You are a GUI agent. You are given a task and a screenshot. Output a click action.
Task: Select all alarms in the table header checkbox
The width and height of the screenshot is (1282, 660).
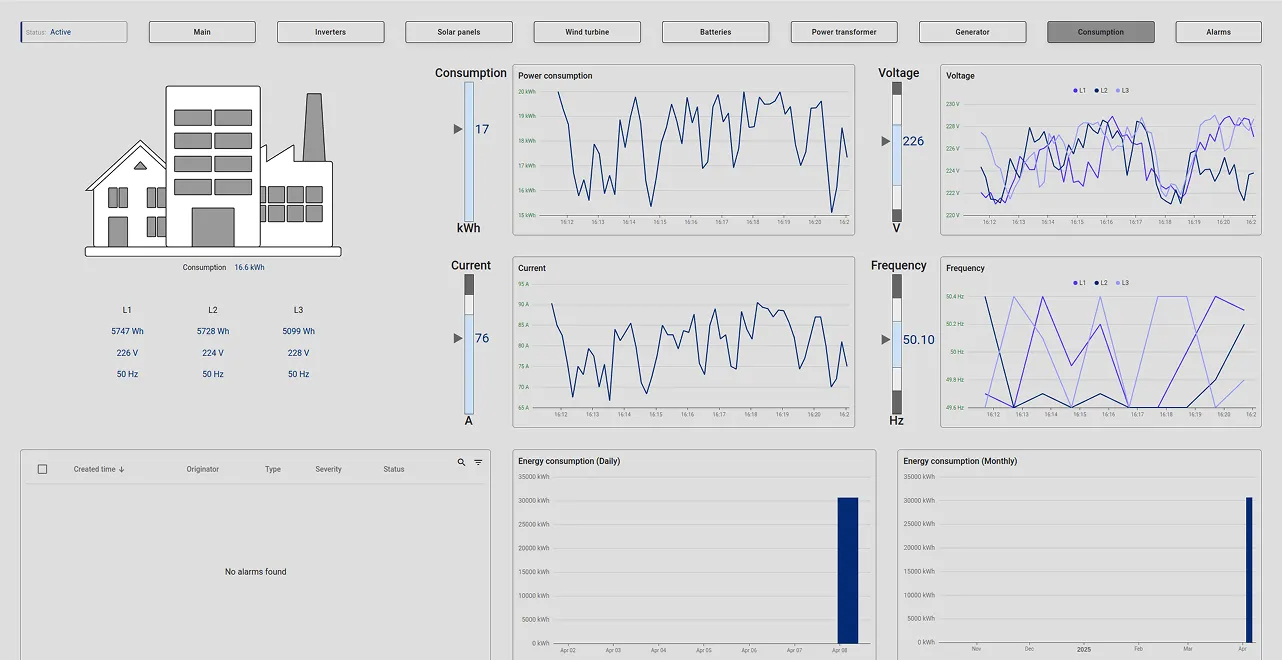[x=41, y=468]
